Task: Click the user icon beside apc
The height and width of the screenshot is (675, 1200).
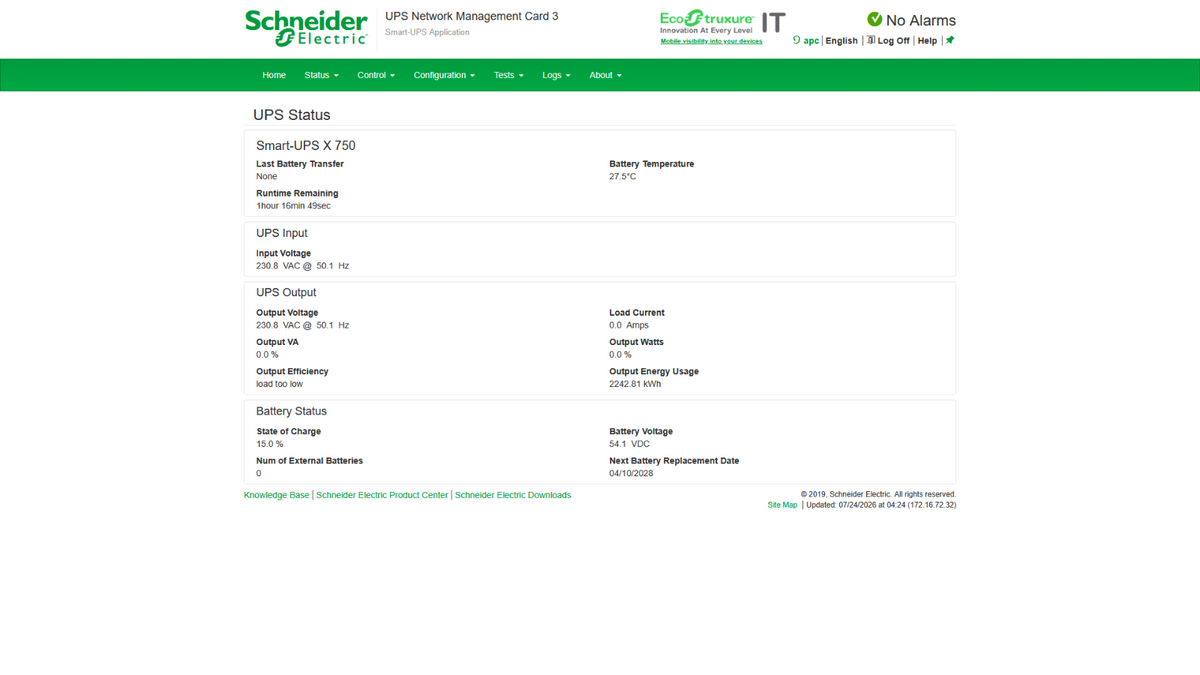Action: (x=796, y=41)
